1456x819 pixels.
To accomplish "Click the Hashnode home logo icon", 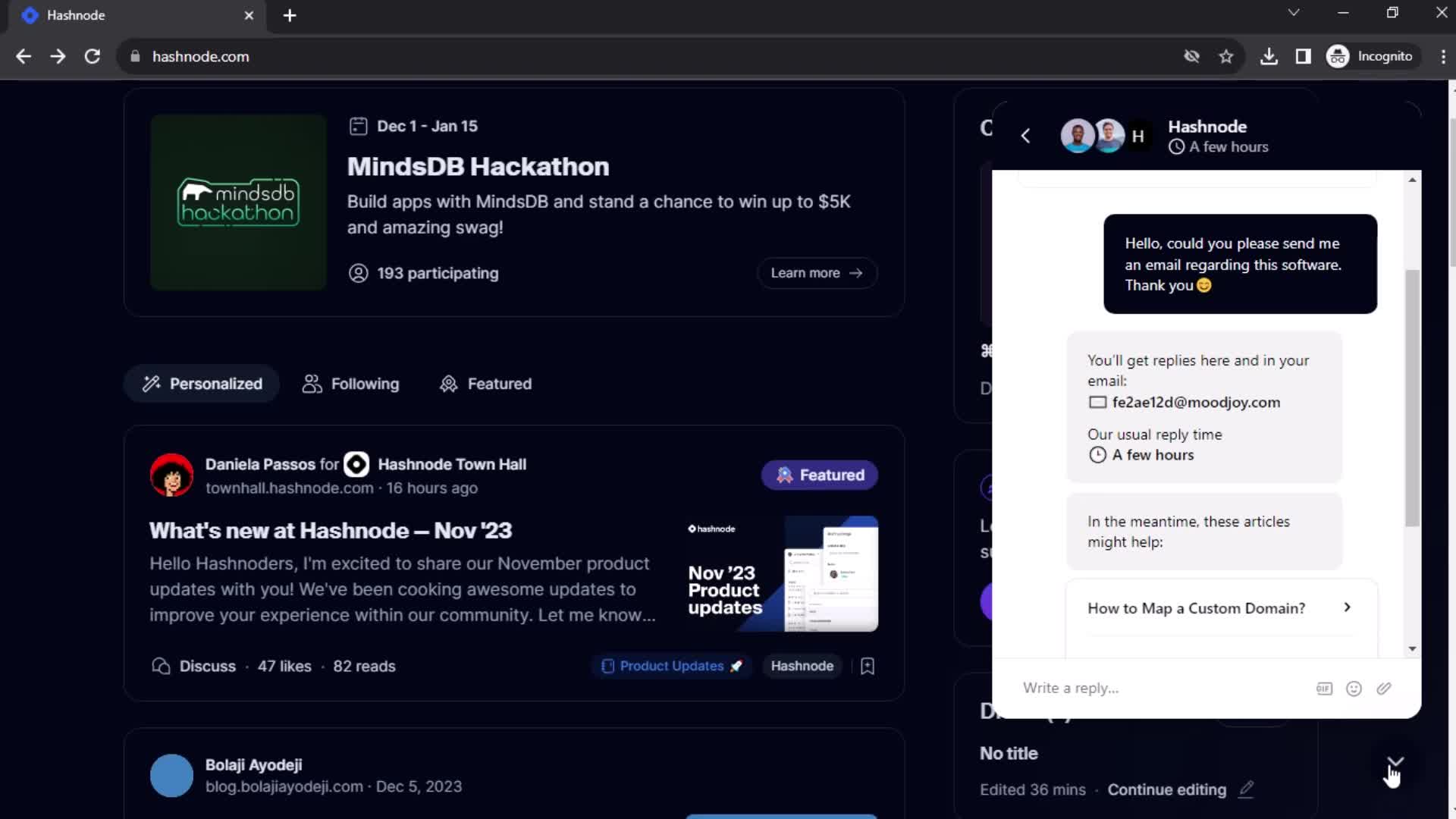I will coord(29,15).
